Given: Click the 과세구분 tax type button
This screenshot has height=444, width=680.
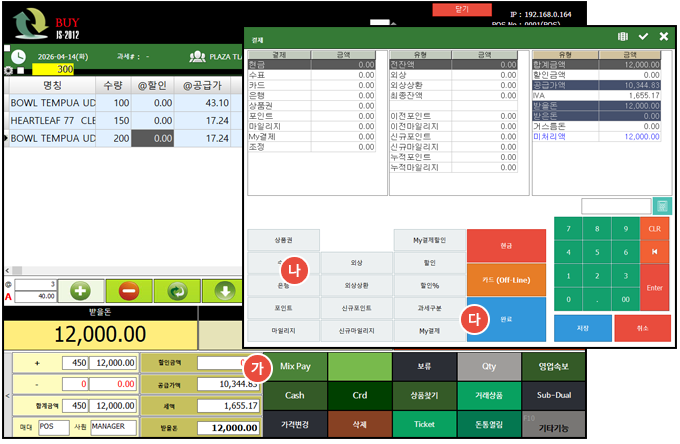Looking at the screenshot, I should 429,308.
